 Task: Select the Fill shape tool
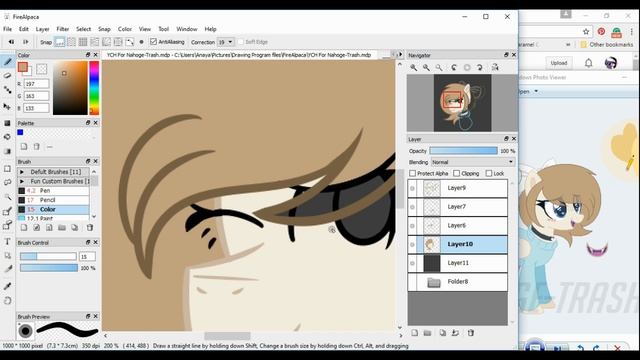pyautogui.click(x=7, y=123)
